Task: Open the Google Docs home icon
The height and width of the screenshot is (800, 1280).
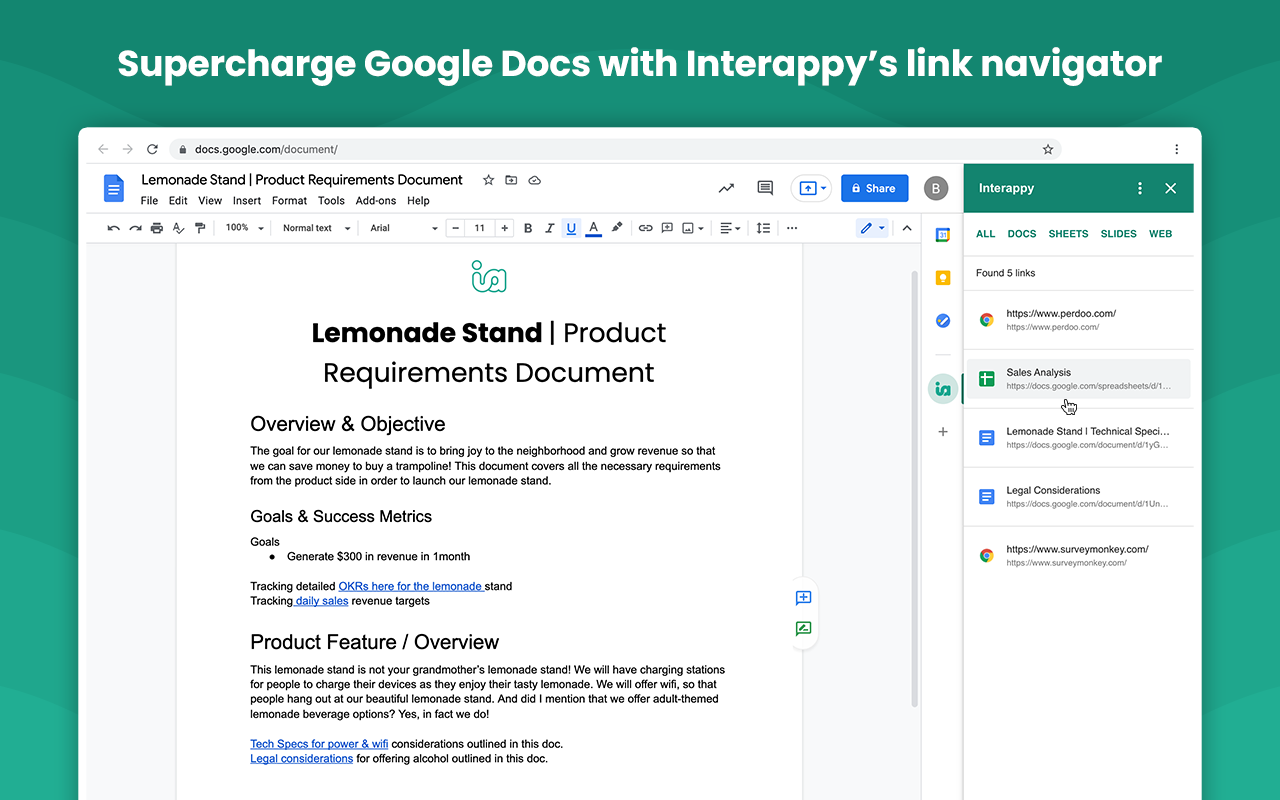Action: 114,188
